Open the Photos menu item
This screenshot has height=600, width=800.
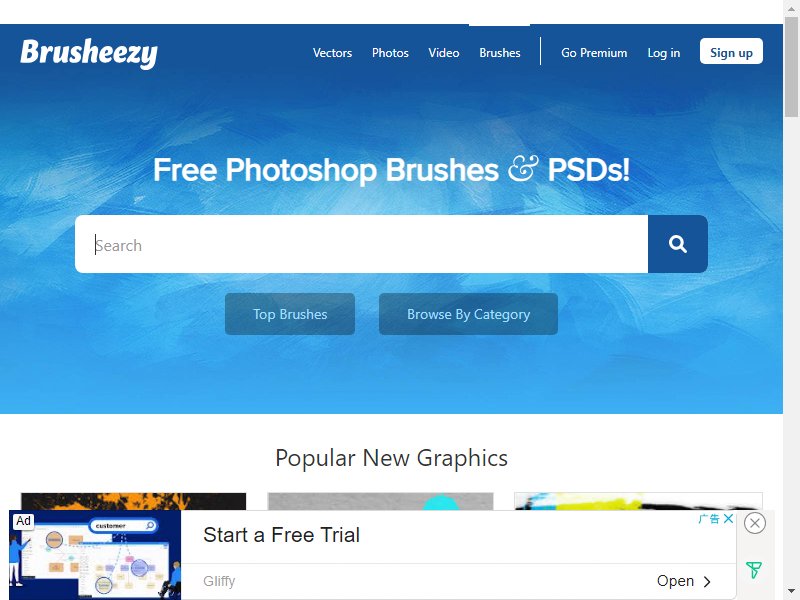pyautogui.click(x=390, y=53)
